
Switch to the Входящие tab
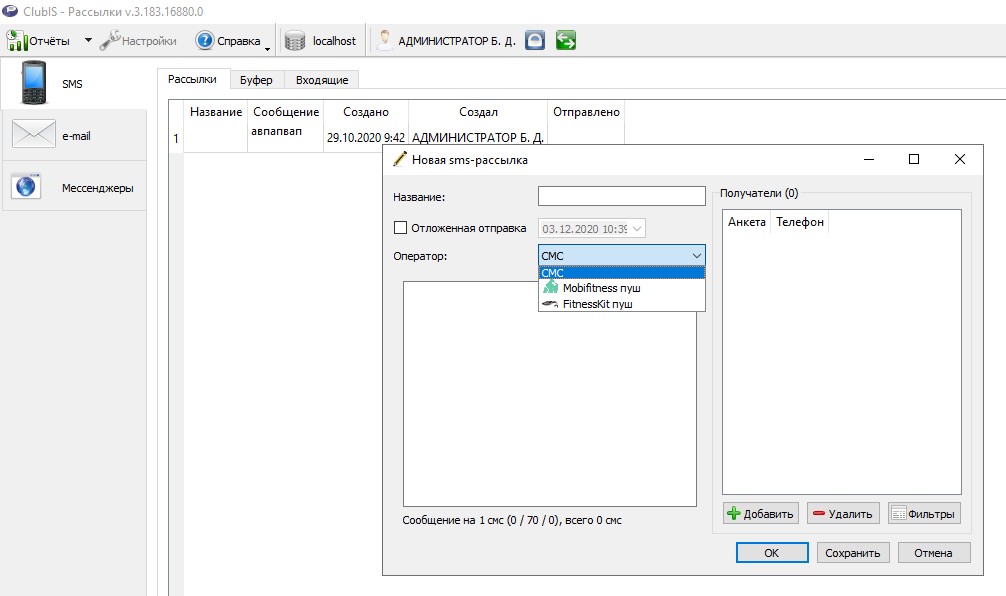pyautogui.click(x=322, y=80)
